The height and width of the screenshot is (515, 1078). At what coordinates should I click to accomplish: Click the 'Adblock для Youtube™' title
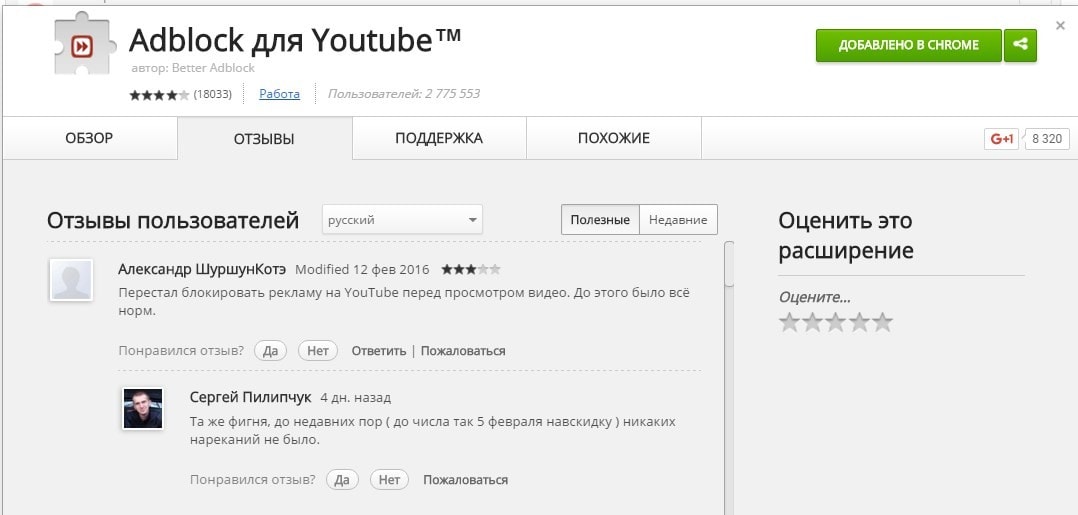point(295,41)
